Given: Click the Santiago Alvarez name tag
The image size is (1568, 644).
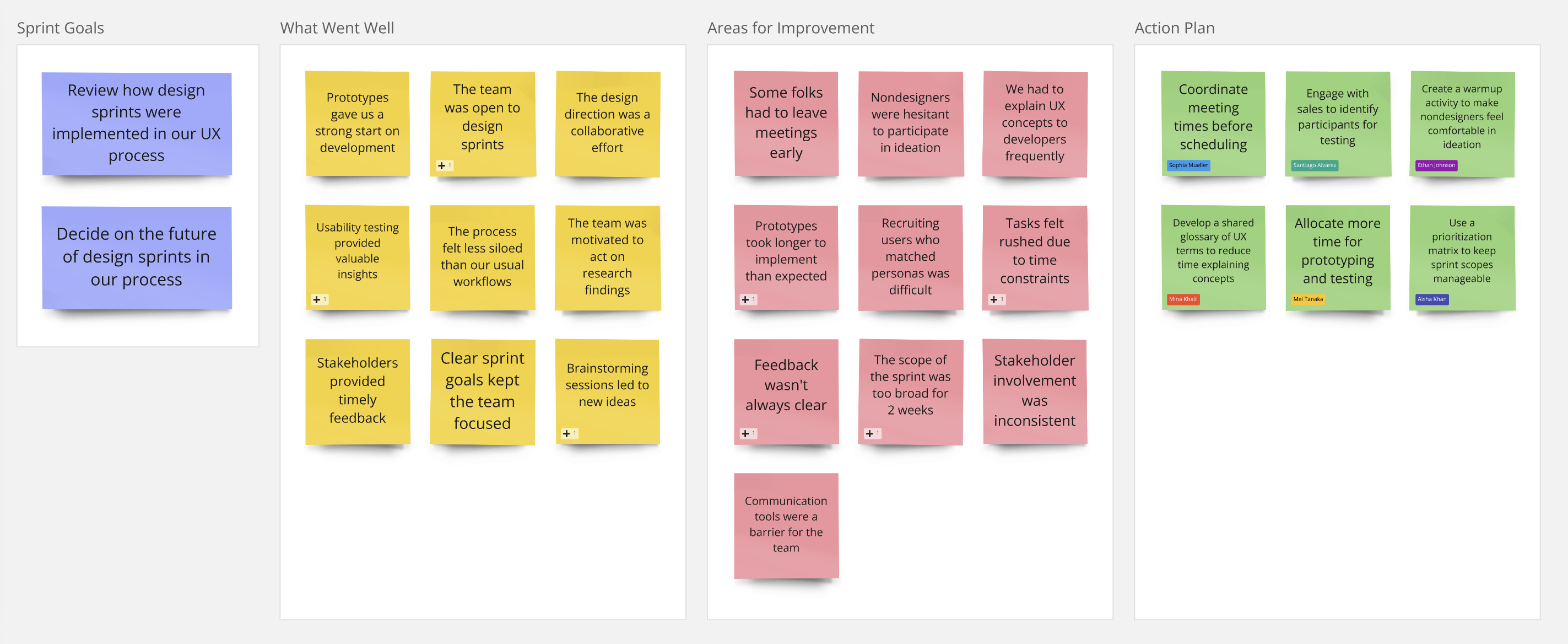Looking at the screenshot, I should pyautogui.click(x=1314, y=165).
